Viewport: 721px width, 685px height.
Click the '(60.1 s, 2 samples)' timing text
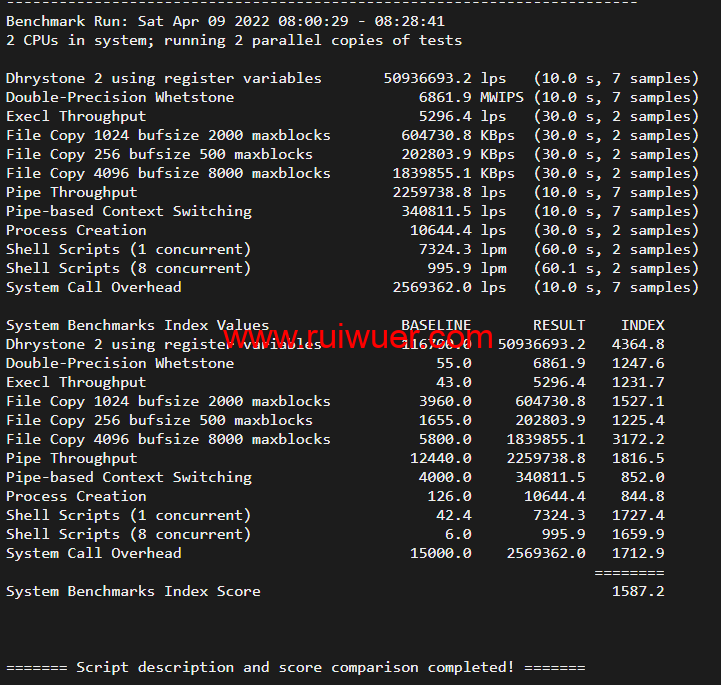click(616, 268)
